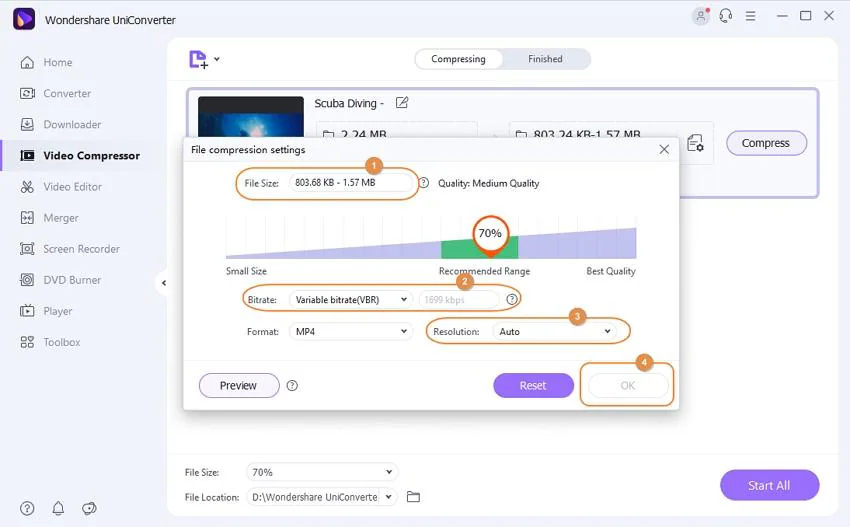The width and height of the screenshot is (850, 527).
Task: Open notifications bell icon
Action: [x=58, y=509]
